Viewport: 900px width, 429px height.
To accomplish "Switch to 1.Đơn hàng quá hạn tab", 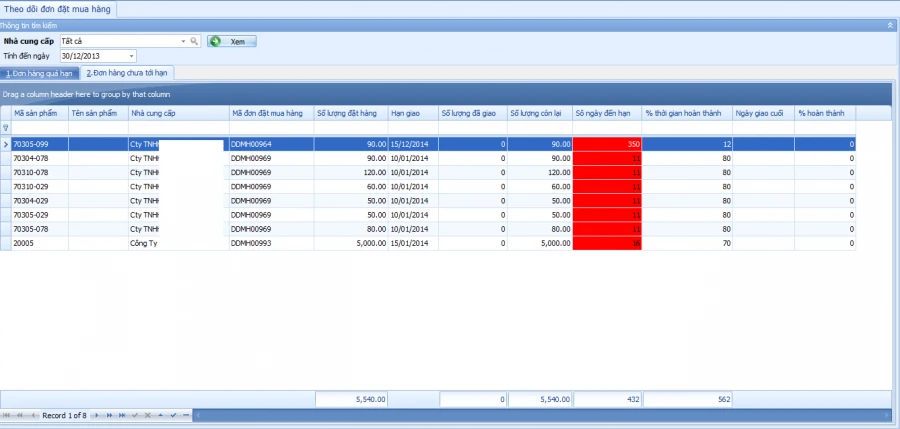I will (x=39, y=74).
